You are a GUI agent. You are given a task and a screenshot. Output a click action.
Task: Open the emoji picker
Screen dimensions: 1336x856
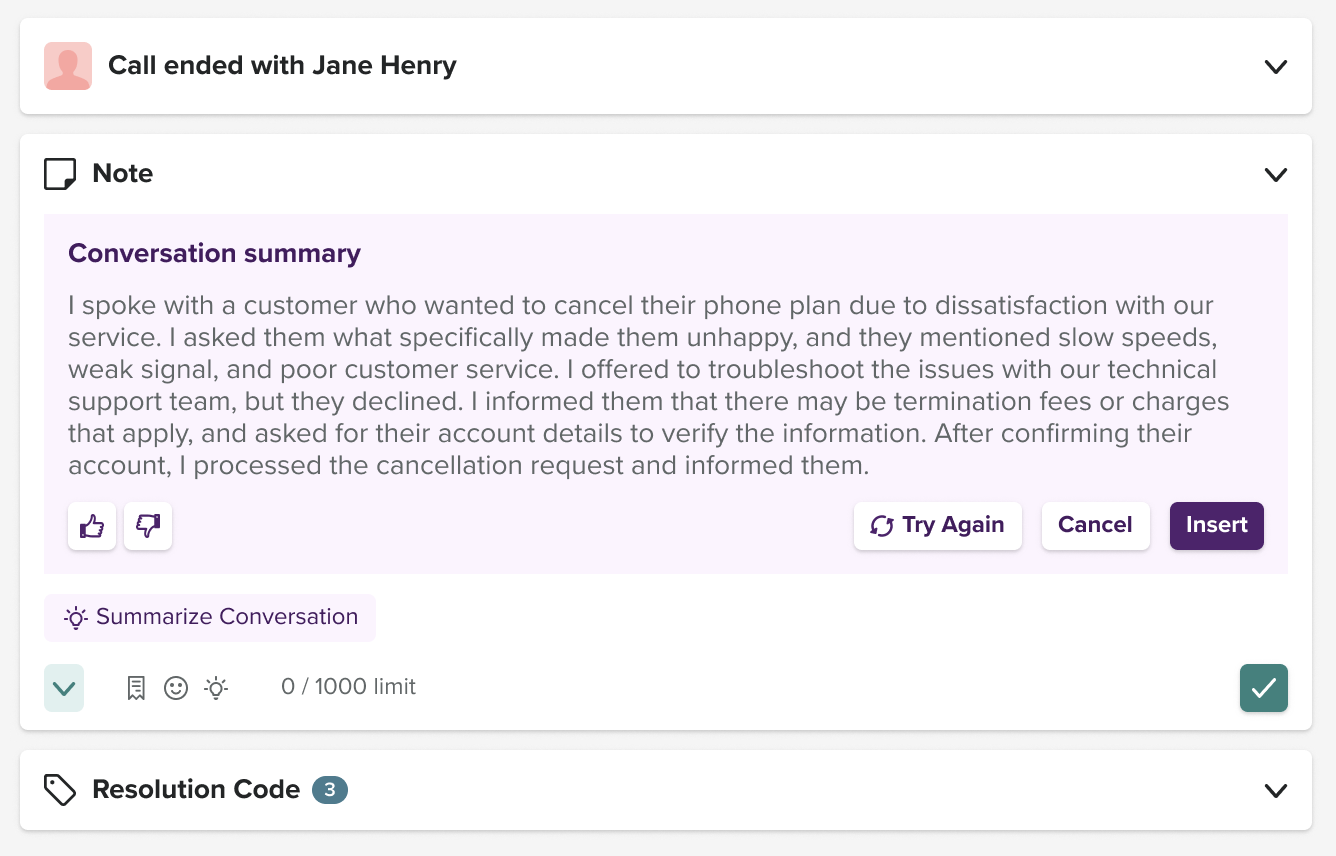(x=176, y=688)
